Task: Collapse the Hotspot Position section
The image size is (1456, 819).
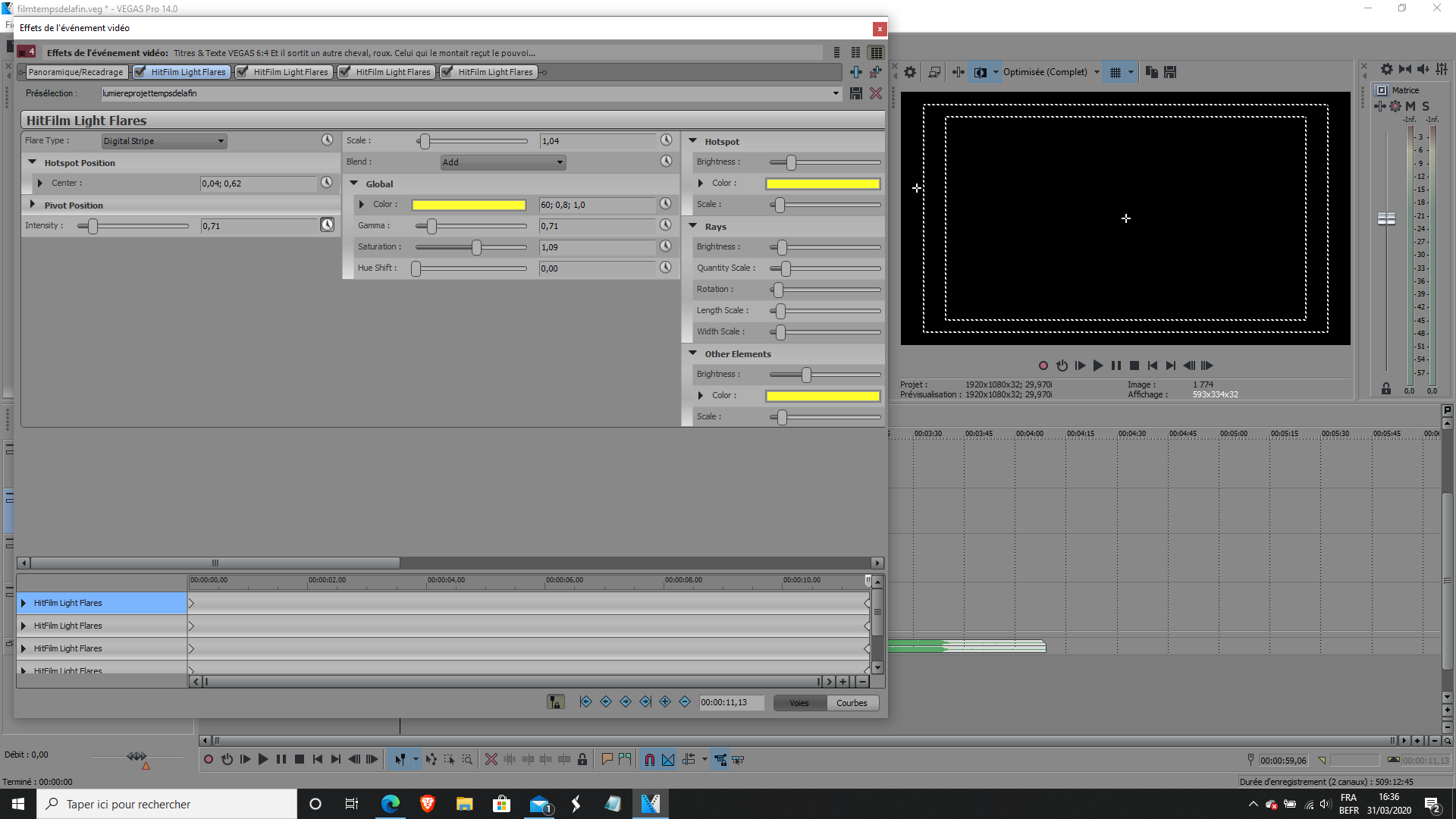Action: [x=33, y=162]
